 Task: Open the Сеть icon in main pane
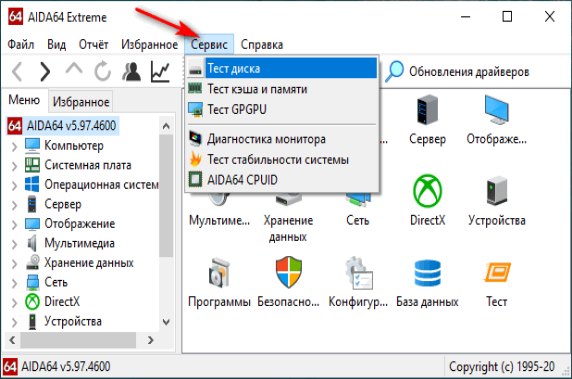click(x=358, y=199)
